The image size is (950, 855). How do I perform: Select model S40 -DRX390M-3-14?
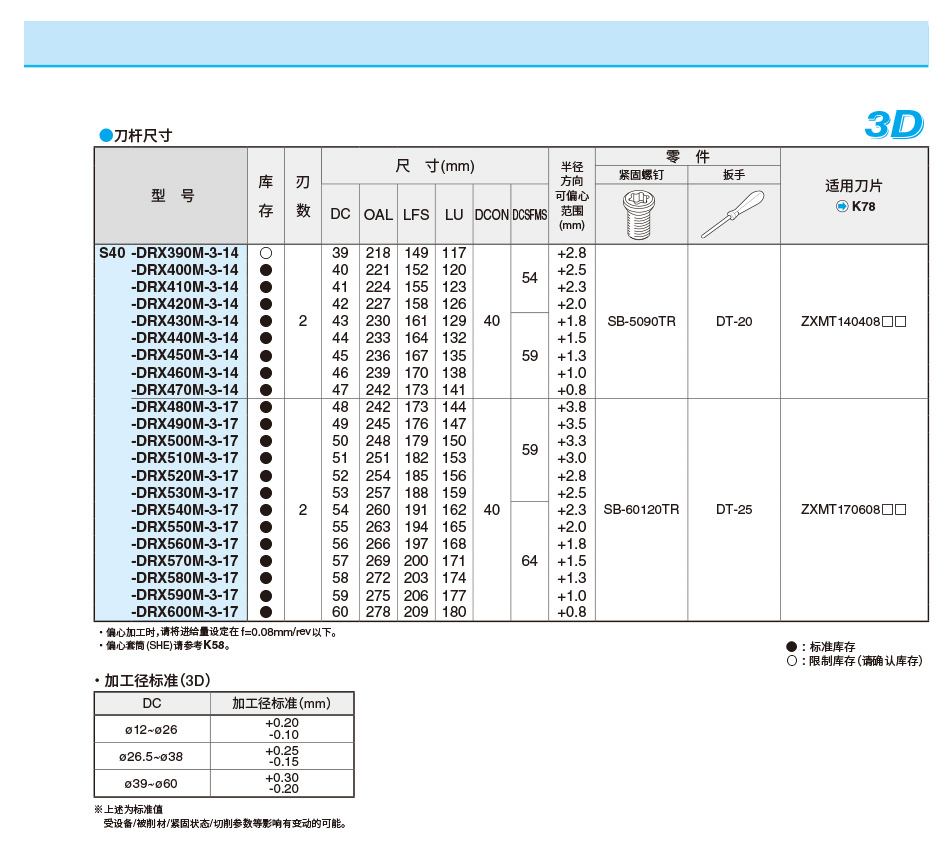pos(169,253)
